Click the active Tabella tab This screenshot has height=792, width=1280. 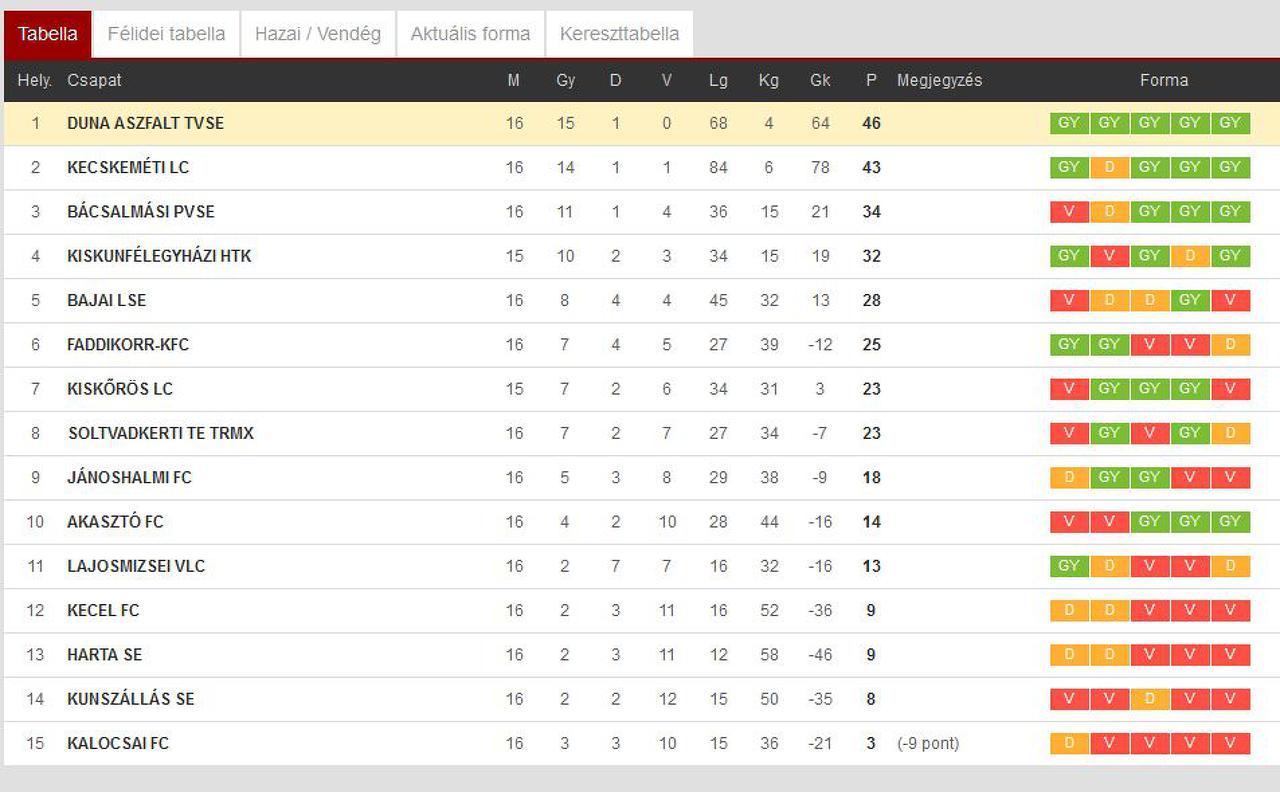click(48, 34)
